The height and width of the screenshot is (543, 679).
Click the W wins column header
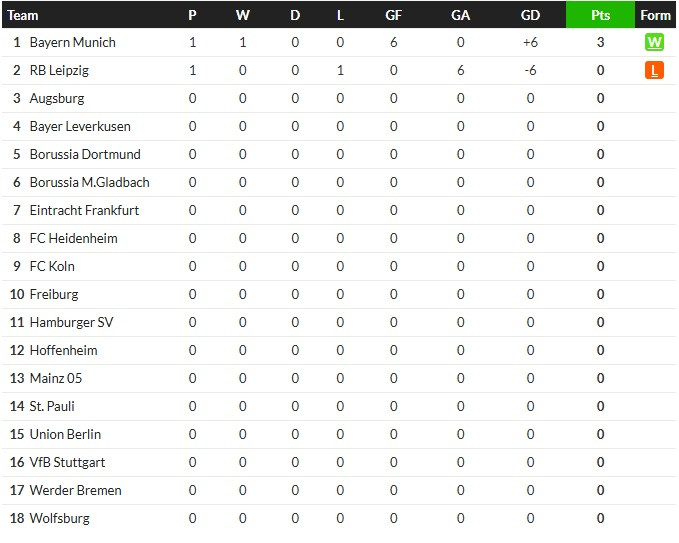tap(242, 16)
